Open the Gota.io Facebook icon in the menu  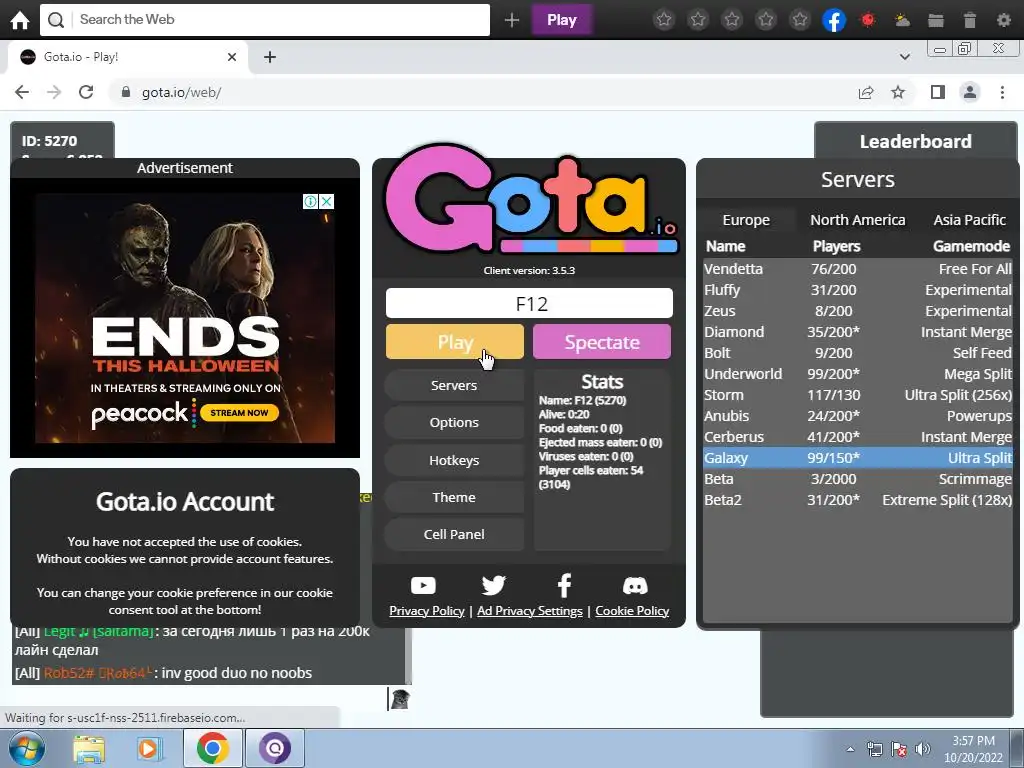point(564,585)
